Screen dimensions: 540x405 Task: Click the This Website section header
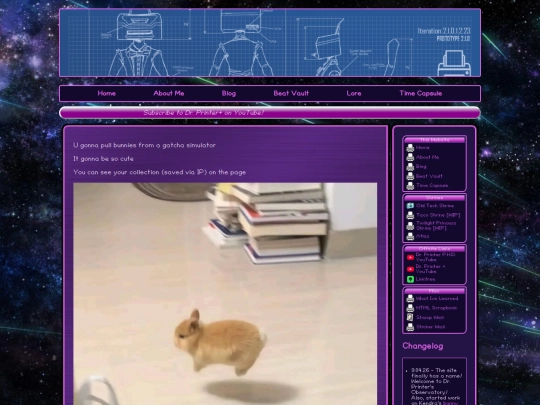tap(434, 140)
